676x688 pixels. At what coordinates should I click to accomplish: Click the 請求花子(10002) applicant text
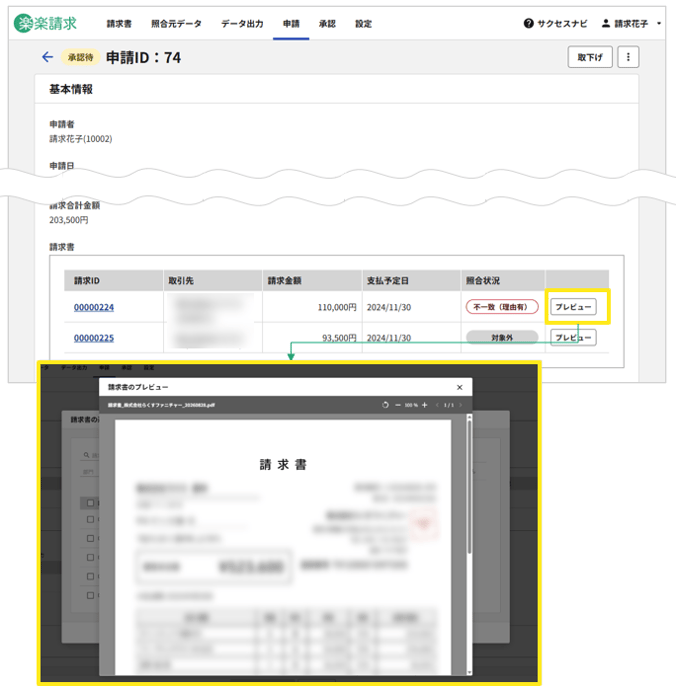[x=81, y=139]
